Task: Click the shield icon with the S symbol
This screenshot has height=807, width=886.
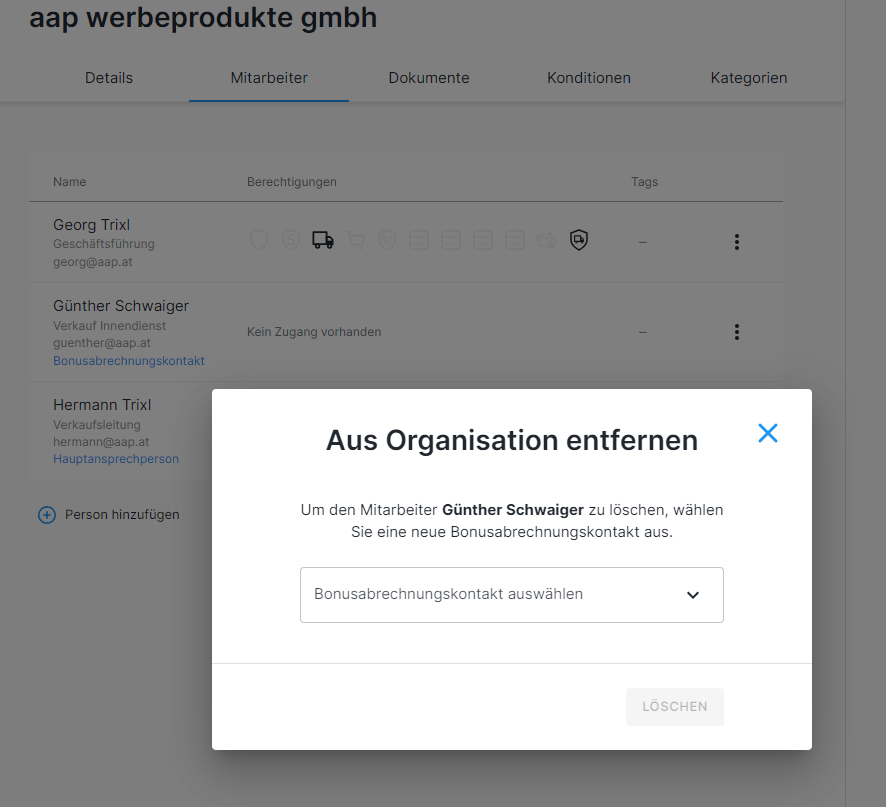Action: coord(291,240)
